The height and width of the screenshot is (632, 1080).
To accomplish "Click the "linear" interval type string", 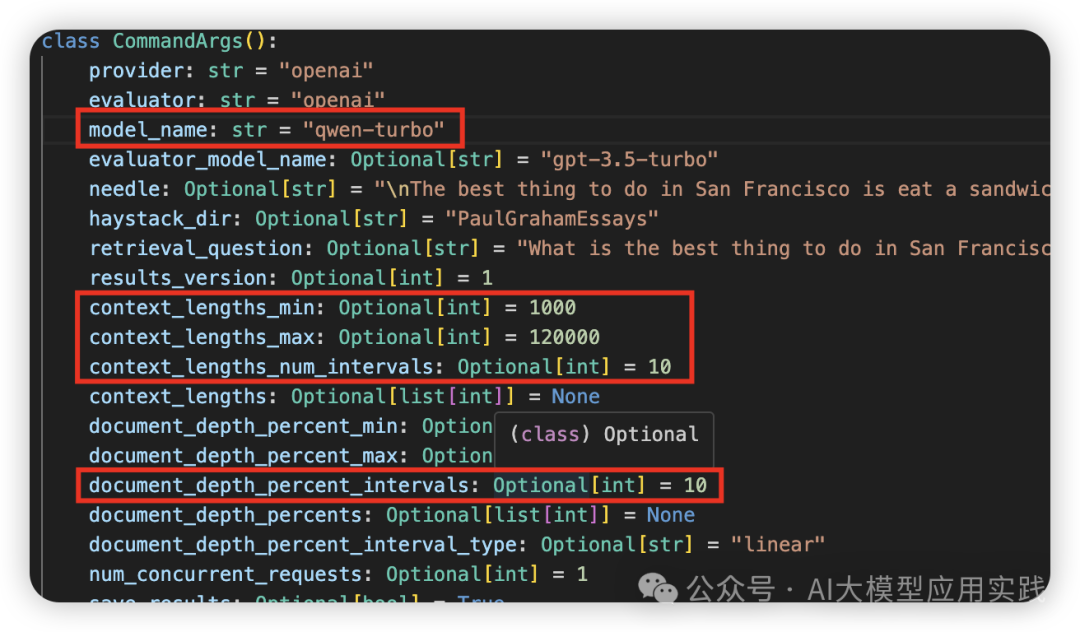I will pos(777,545).
